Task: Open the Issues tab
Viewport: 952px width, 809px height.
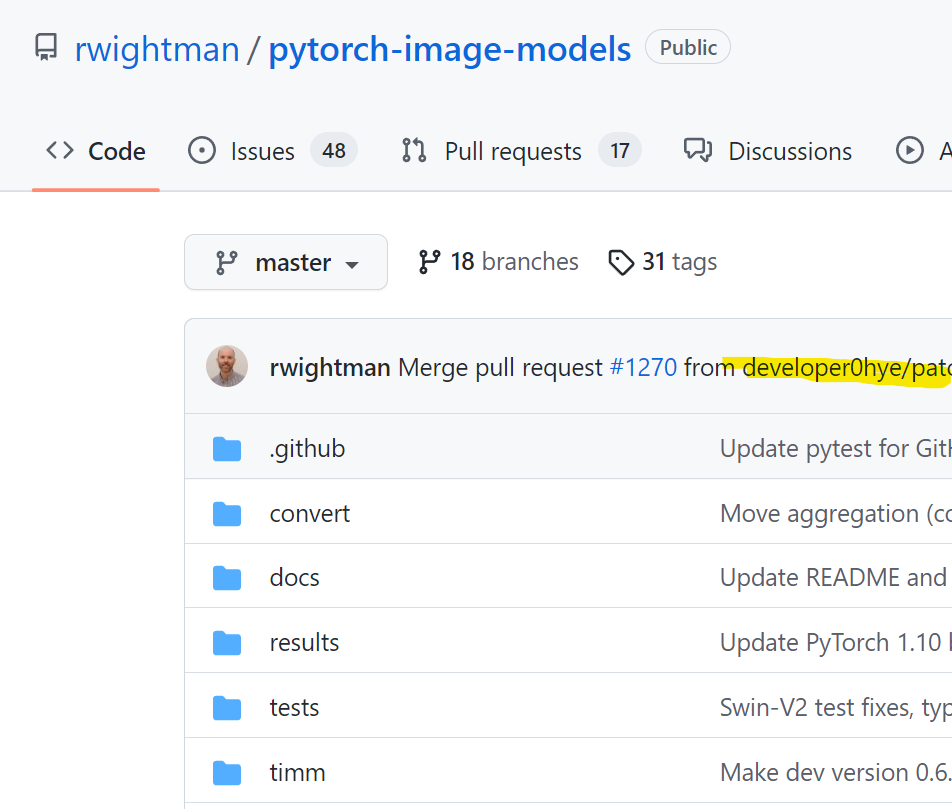Action: click(272, 151)
